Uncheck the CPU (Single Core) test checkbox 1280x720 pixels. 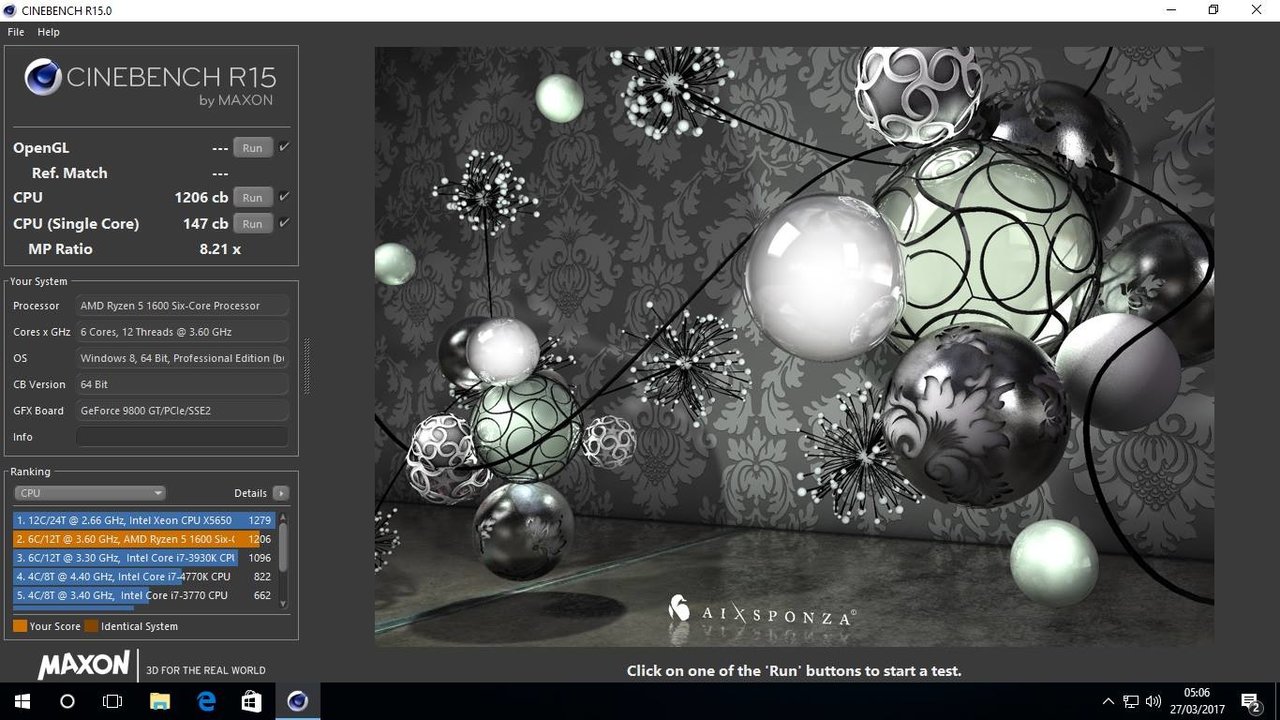pos(284,223)
